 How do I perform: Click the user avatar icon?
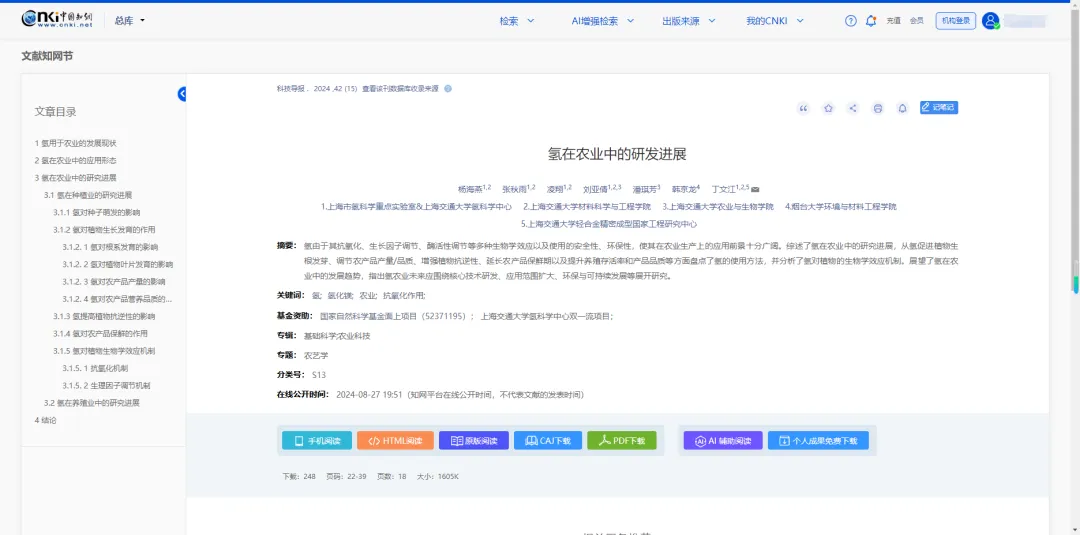(990, 21)
